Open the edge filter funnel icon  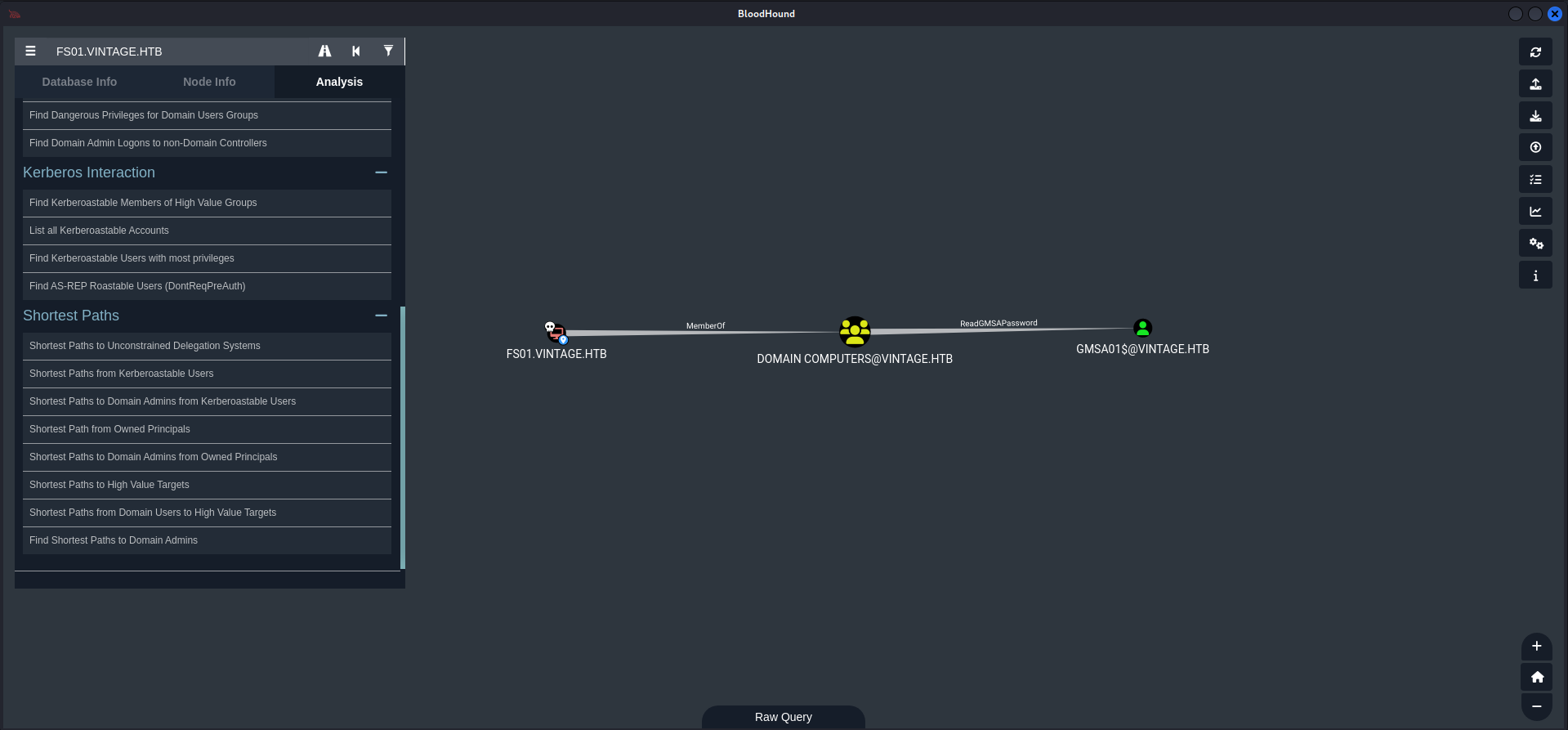(388, 51)
